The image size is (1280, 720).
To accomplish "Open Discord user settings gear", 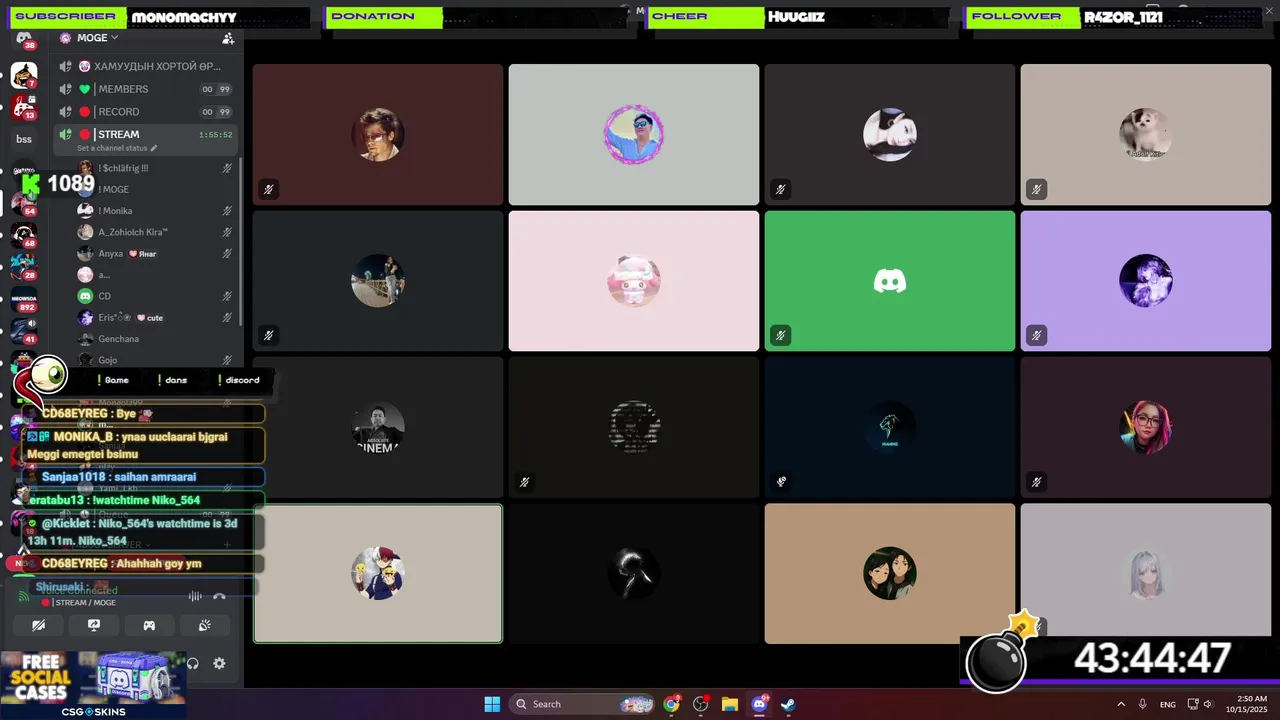I will (x=219, y=663).
